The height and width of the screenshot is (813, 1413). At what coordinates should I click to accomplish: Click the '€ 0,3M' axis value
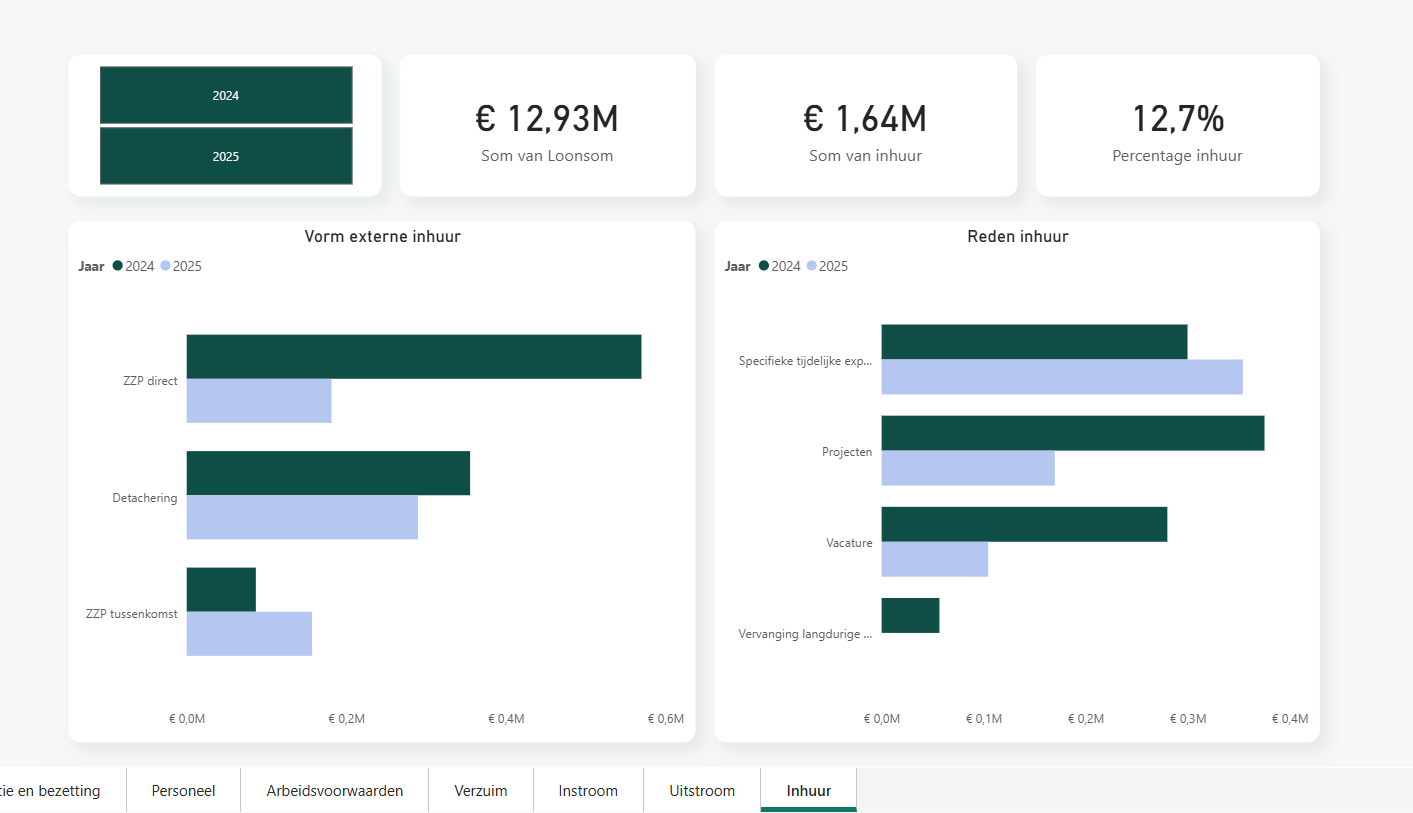click(1188, 719)
